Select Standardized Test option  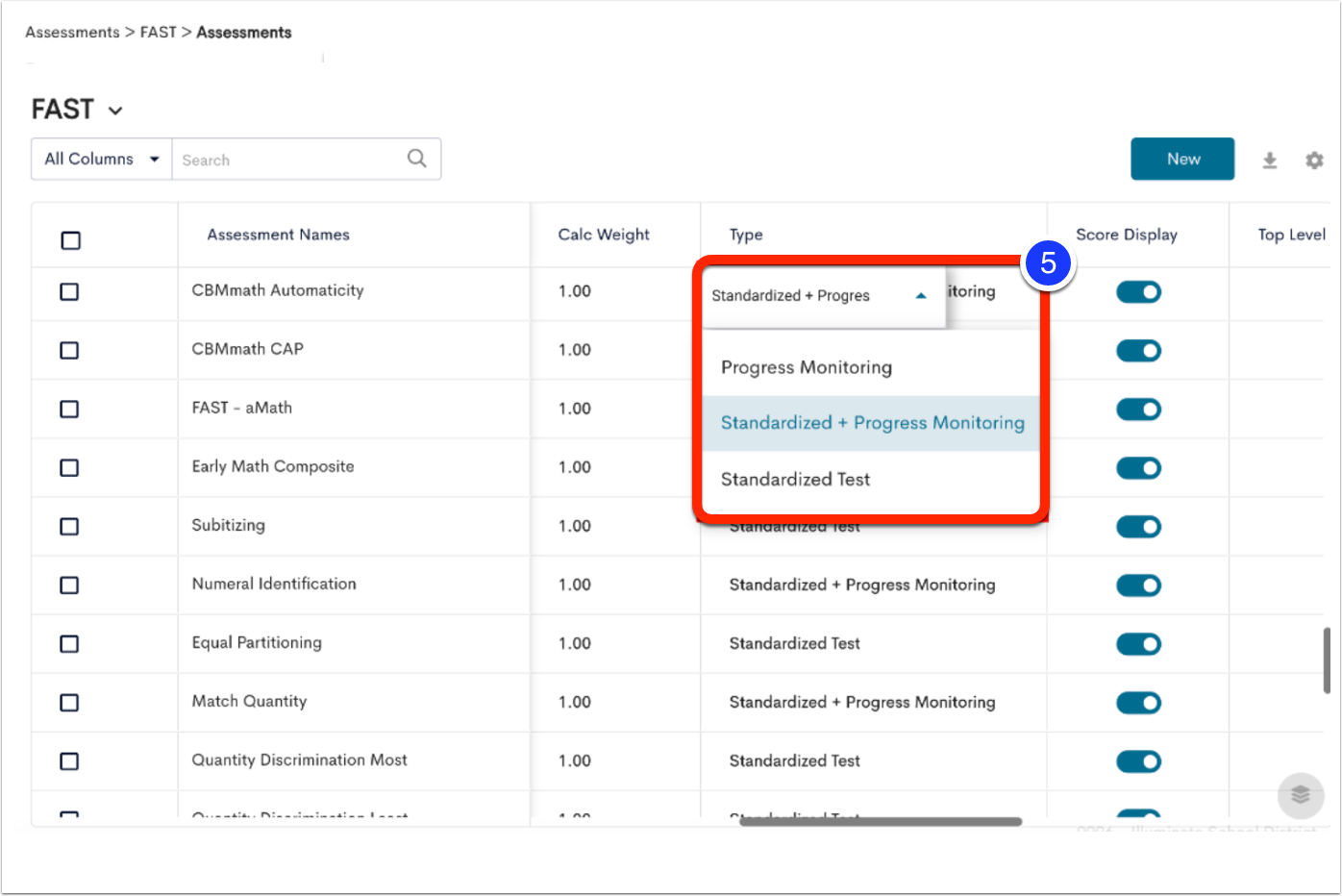(871, 479)
